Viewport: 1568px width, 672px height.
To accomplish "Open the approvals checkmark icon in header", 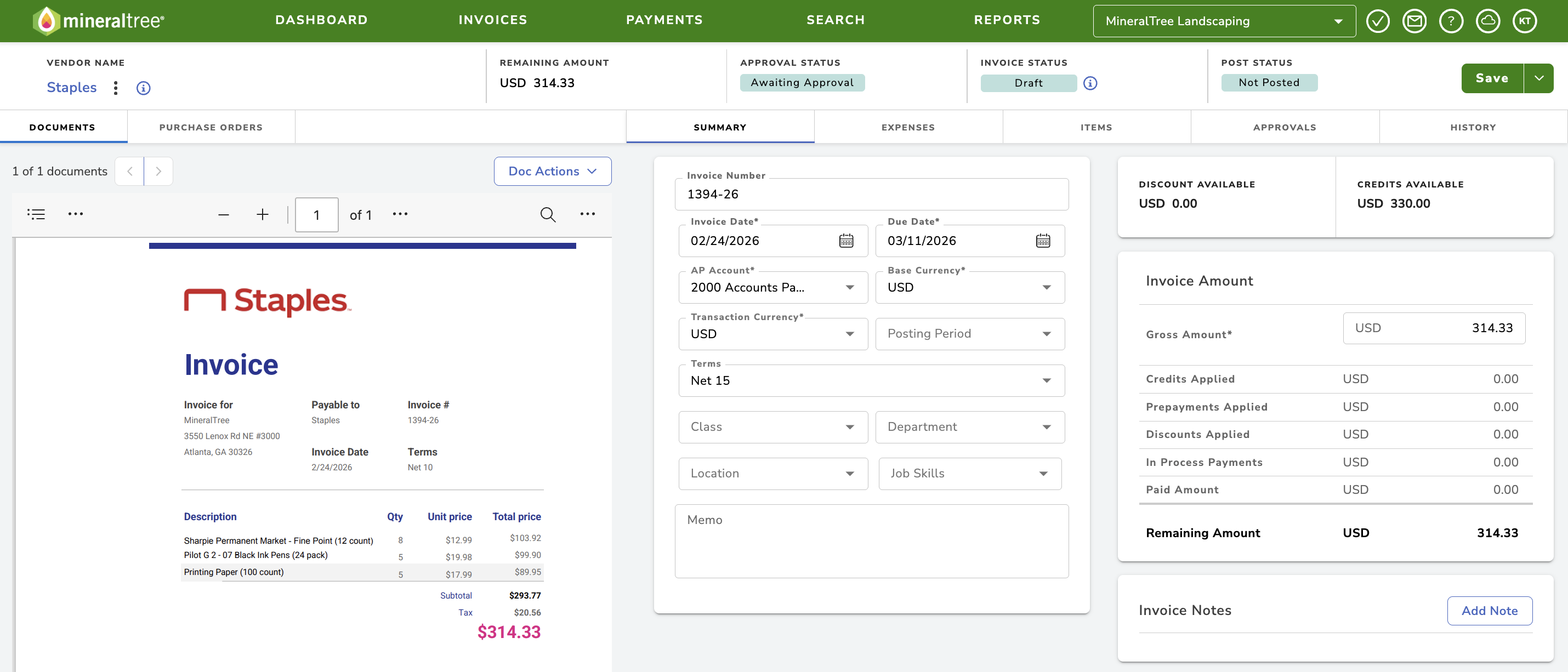I will click(x=1377, y=21).
